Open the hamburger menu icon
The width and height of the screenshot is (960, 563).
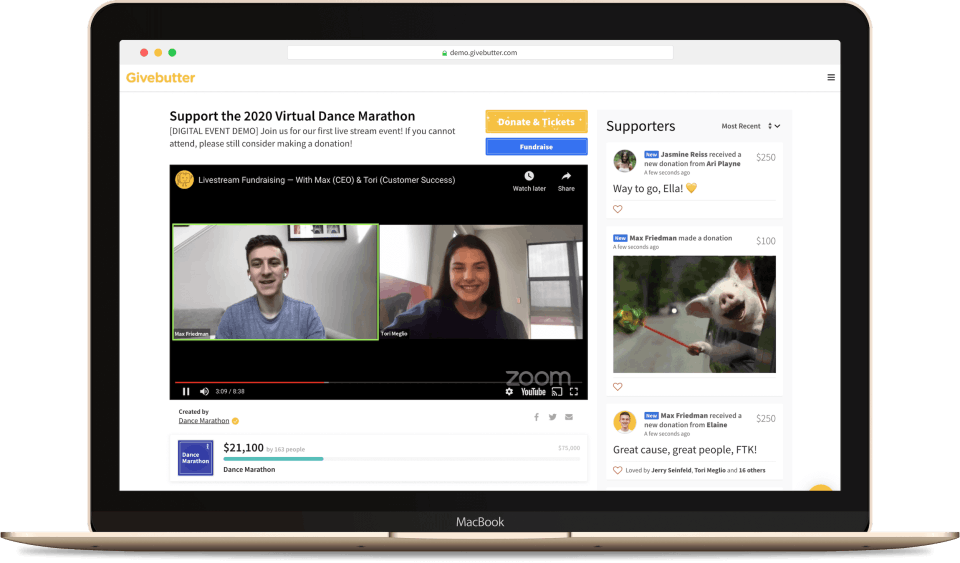tap(831, 77)
